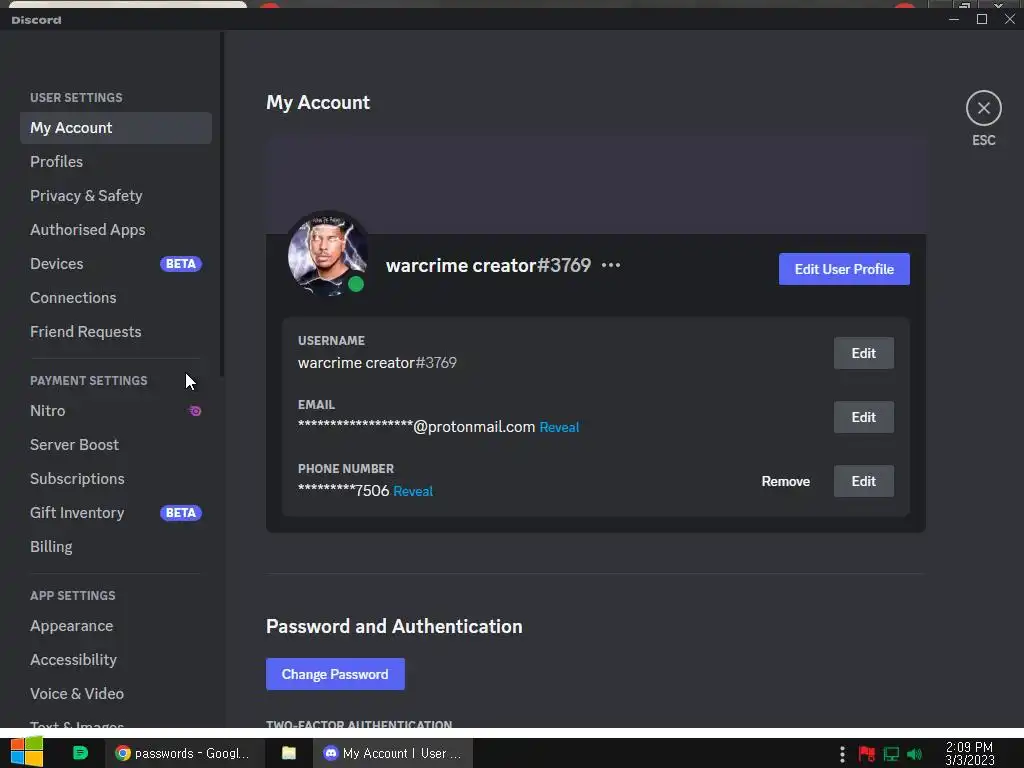1024x768 pixels.
Task: Show hidden tray icons via three dots
Action: [x=842, y=754]
